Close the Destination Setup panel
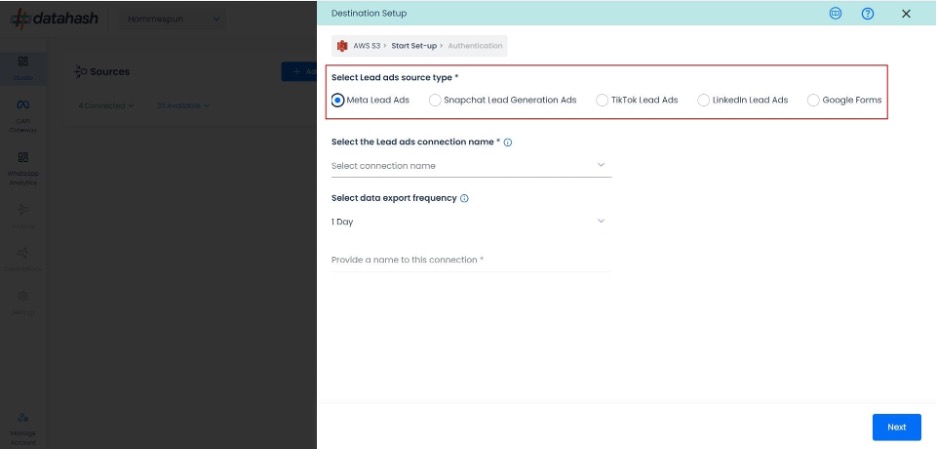This screenshot has height=450, width=936. click(906, 14)
